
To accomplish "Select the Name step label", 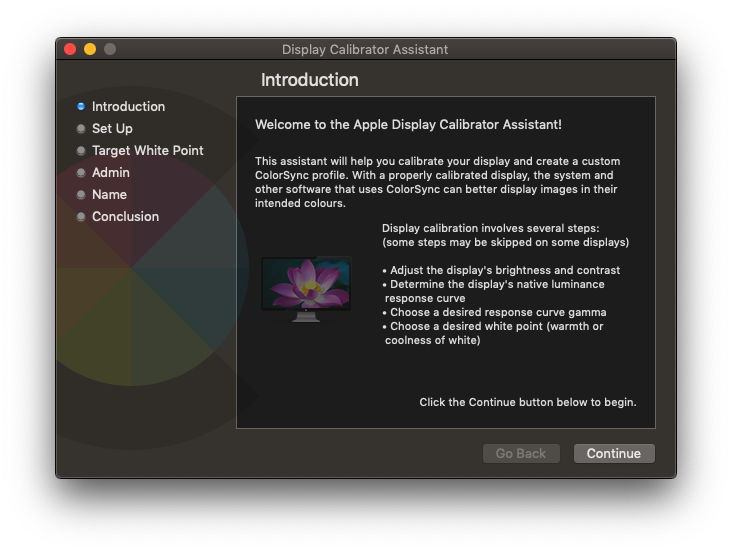I will pyautogui.click(x=109, y=194).
